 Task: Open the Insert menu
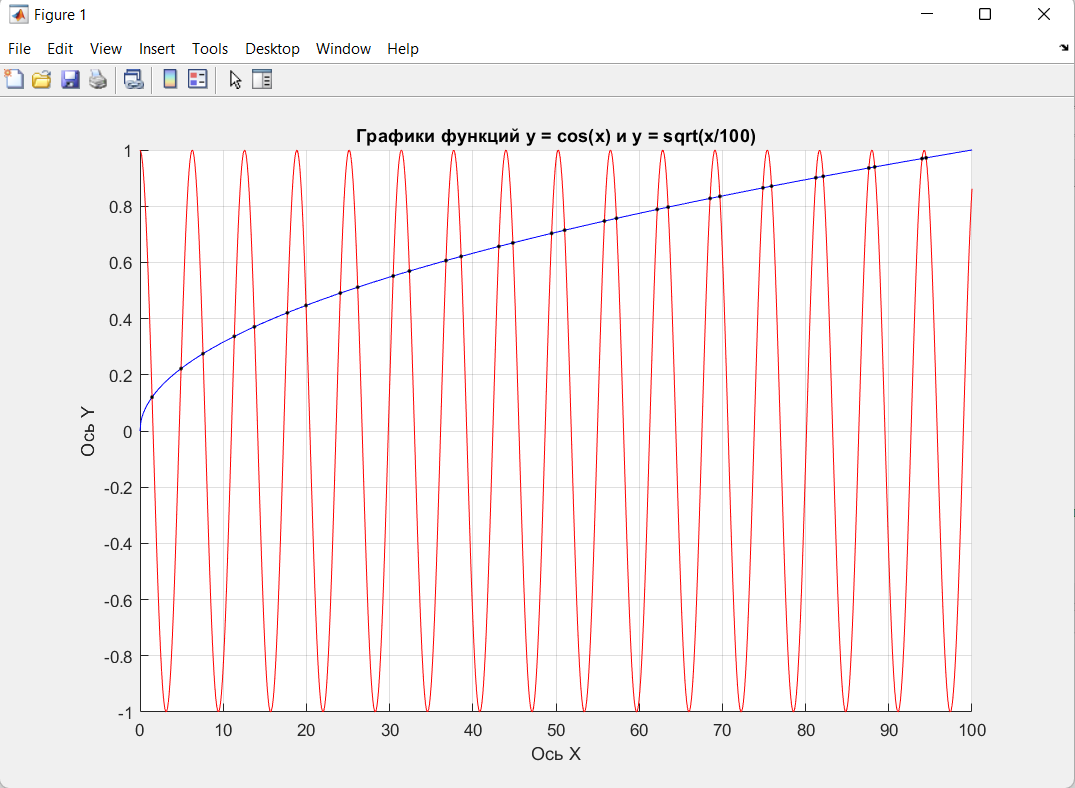click(x=157, y=49)
